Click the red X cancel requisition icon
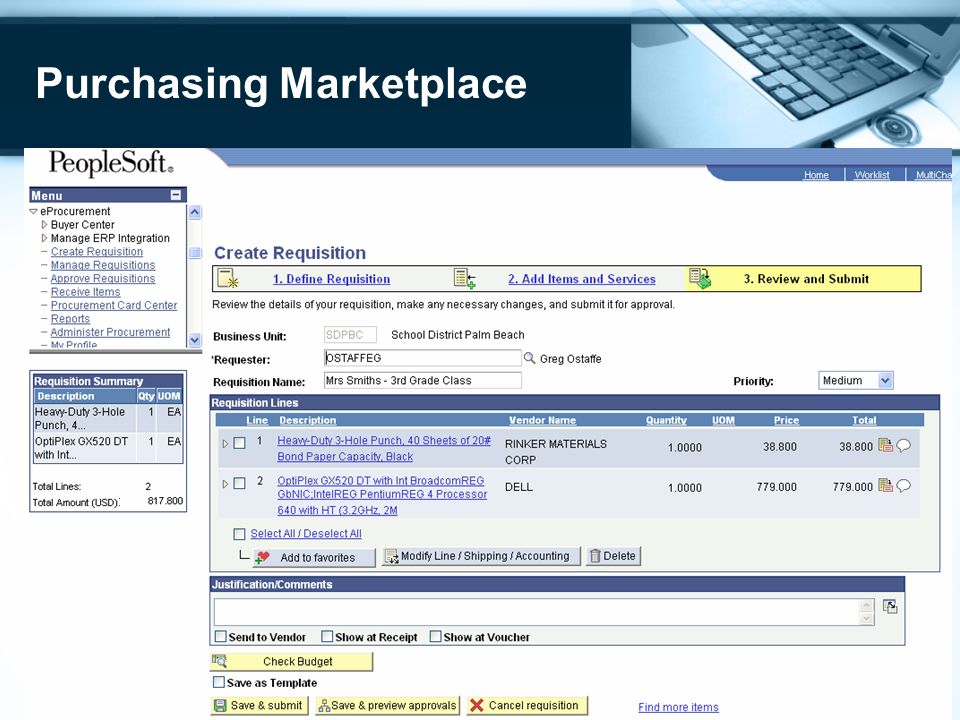Screen dimensions: 960x720 (476, 705)
